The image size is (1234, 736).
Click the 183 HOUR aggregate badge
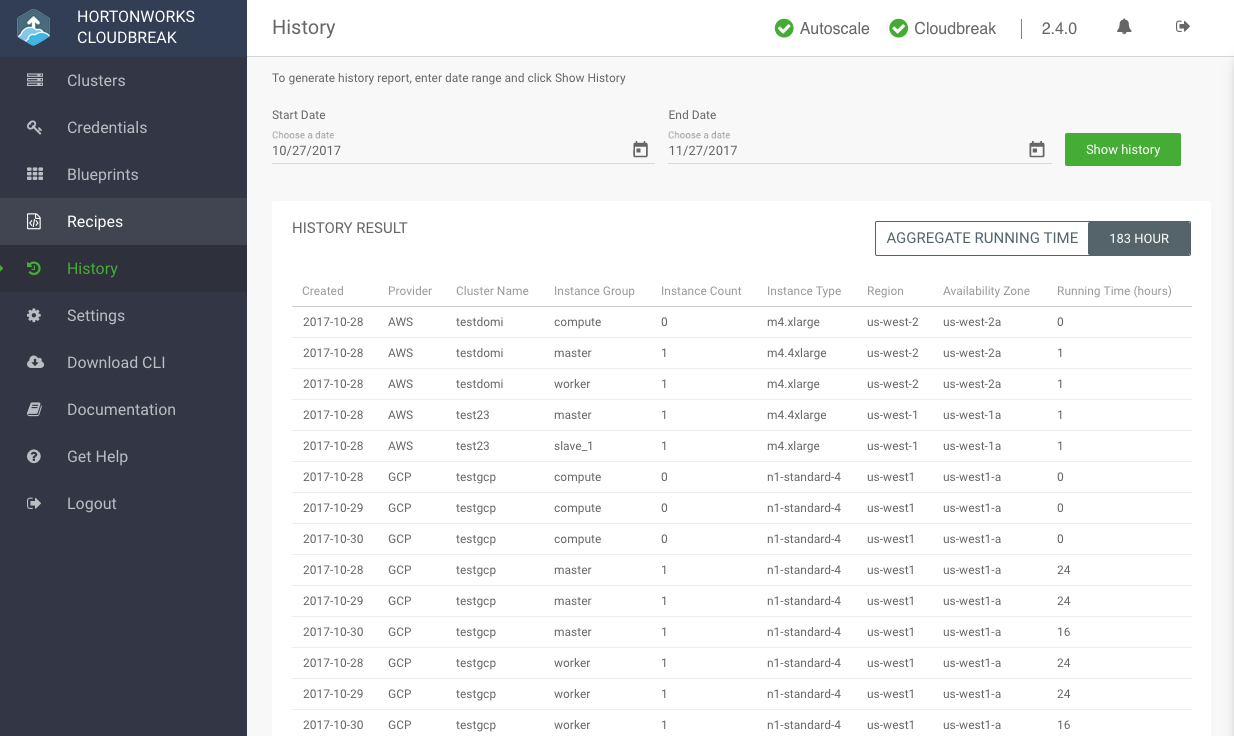pyautogui.click(x=1139, y=238)
